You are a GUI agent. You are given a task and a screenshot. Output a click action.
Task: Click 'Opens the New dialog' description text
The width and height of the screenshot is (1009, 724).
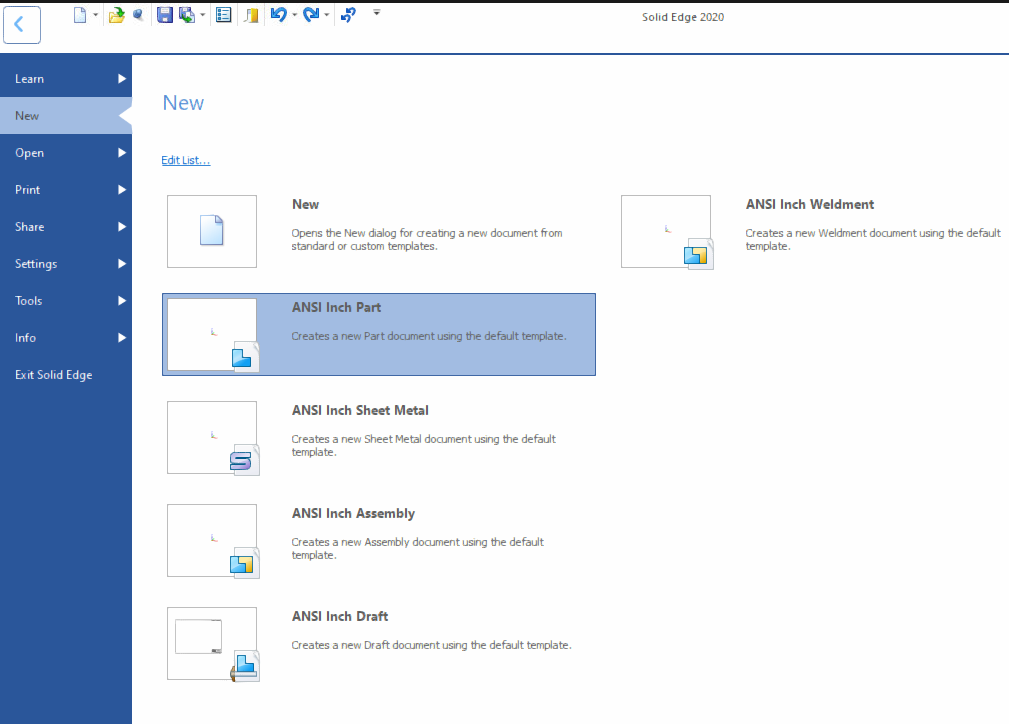427,239
